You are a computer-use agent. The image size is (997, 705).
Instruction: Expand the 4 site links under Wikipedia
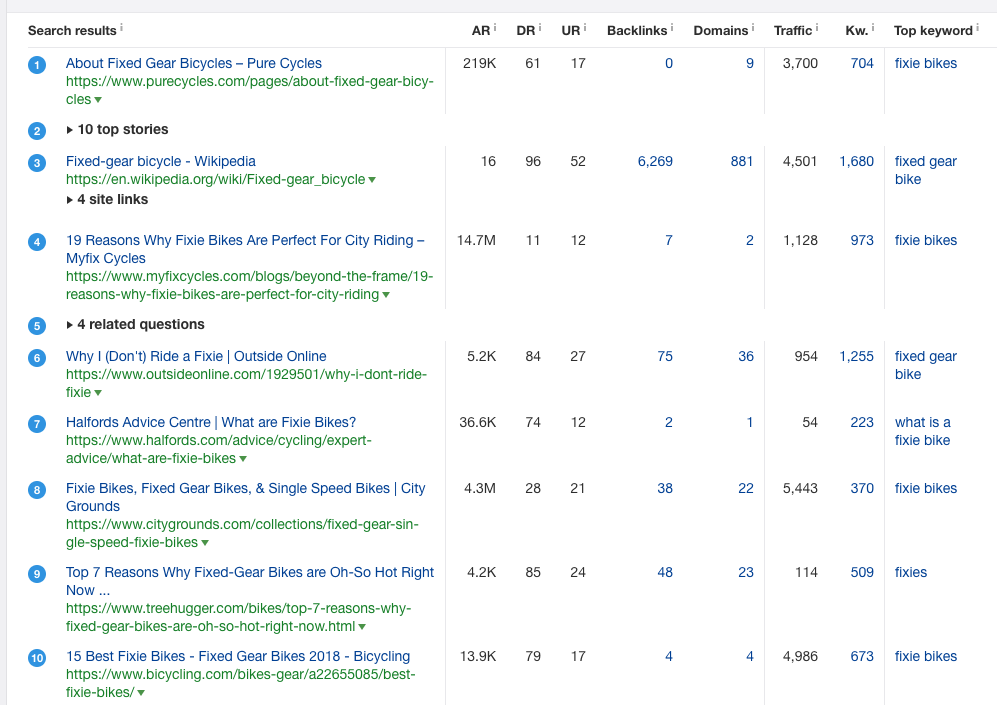[x=107, y=200]
